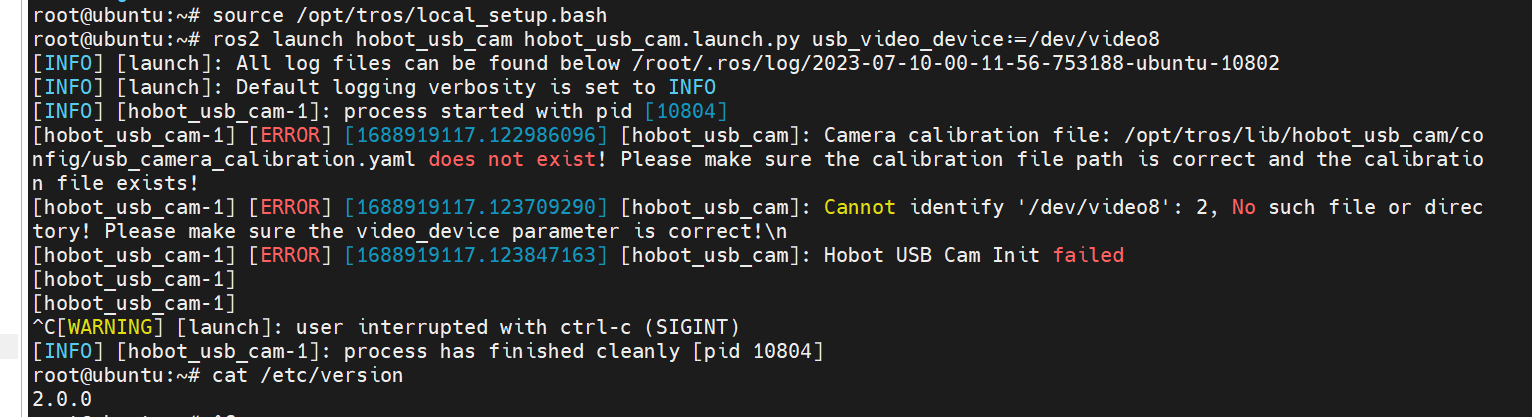This screenshot has width=1532, height=417.
Task: Click the timestamp 1688919117.123847163
Action: pos(476,256)
